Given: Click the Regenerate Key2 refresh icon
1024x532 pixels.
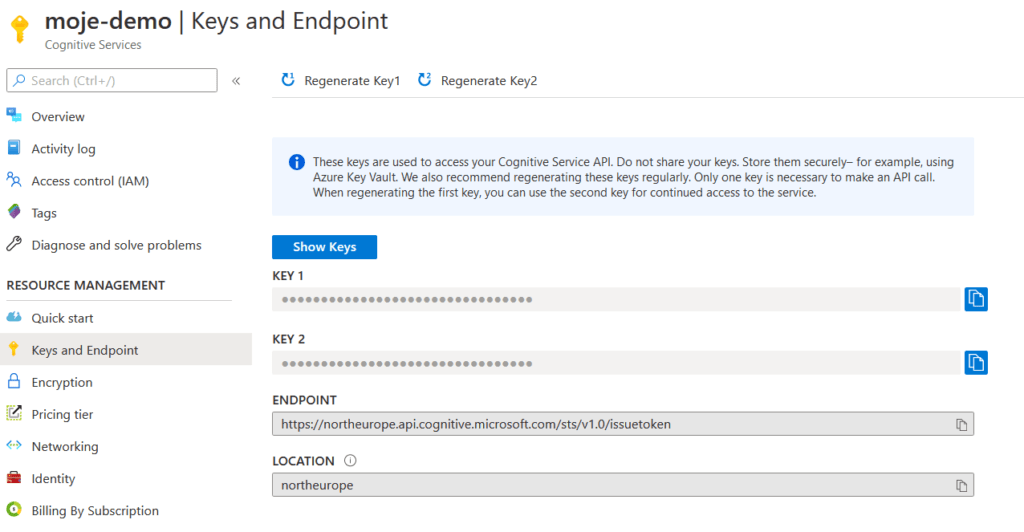Looking at the screenshot, I should 424,80.
